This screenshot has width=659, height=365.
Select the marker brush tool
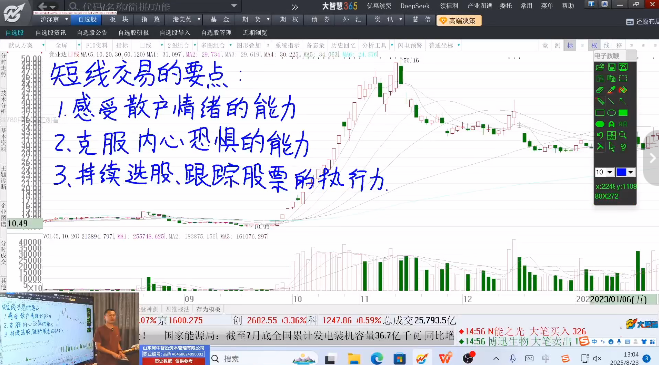pos(623,101)
